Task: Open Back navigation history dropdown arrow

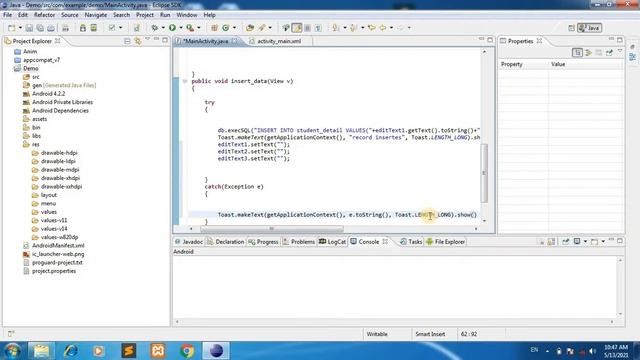Action: click(391, 28)
